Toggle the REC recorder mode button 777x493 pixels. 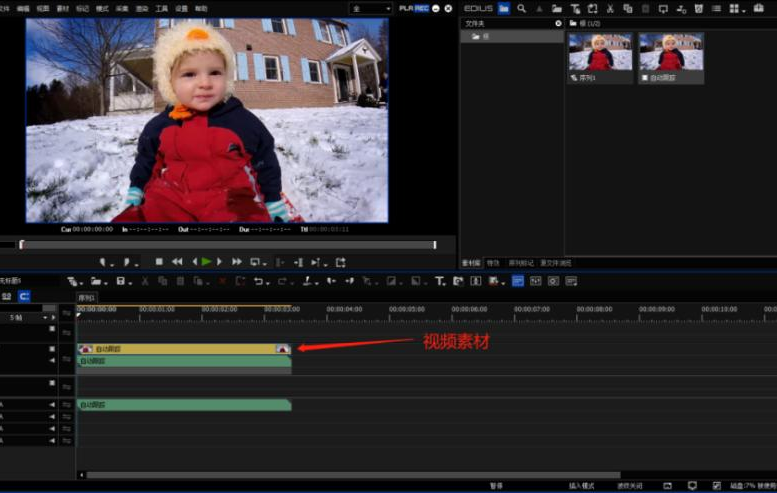coord(421,8)
